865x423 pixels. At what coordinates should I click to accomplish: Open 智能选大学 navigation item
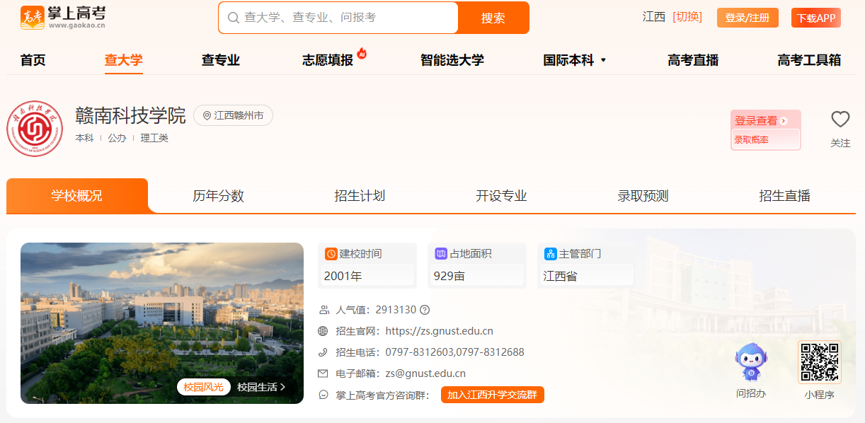pyautogui.click(x=452, y=60)
